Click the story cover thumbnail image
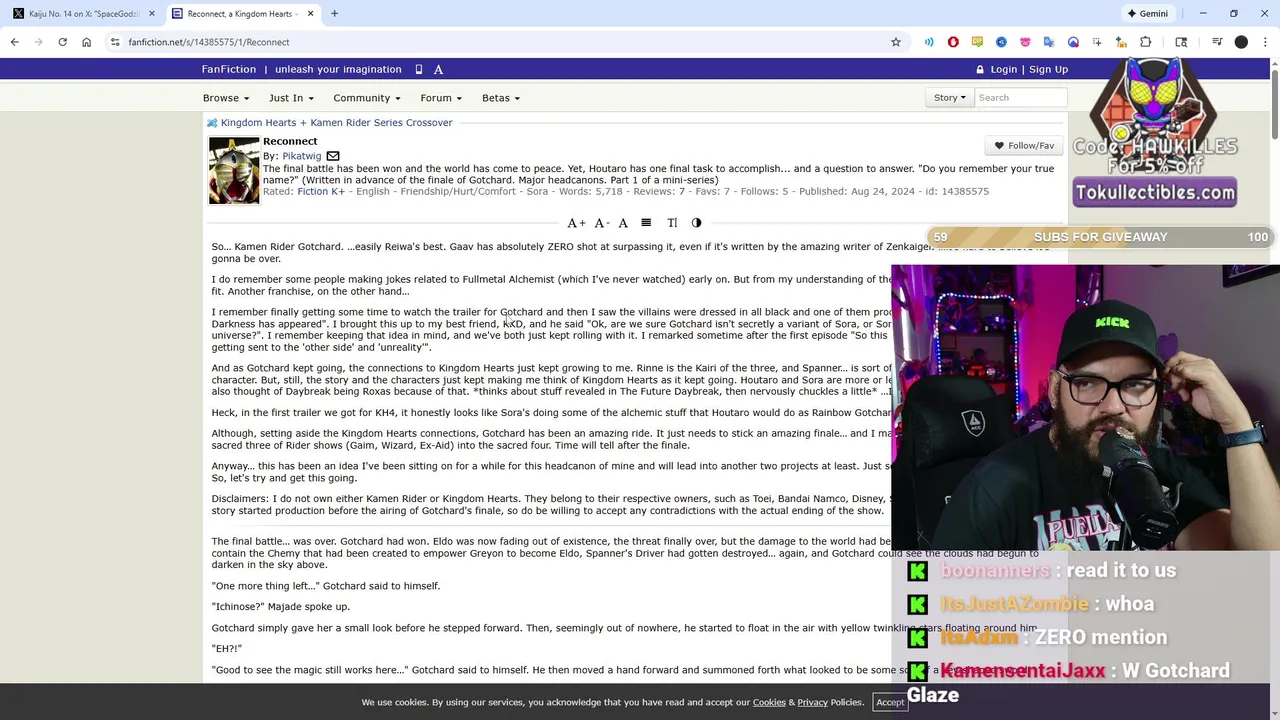Viewport: 1280px width, 720px height. point(234,171)
